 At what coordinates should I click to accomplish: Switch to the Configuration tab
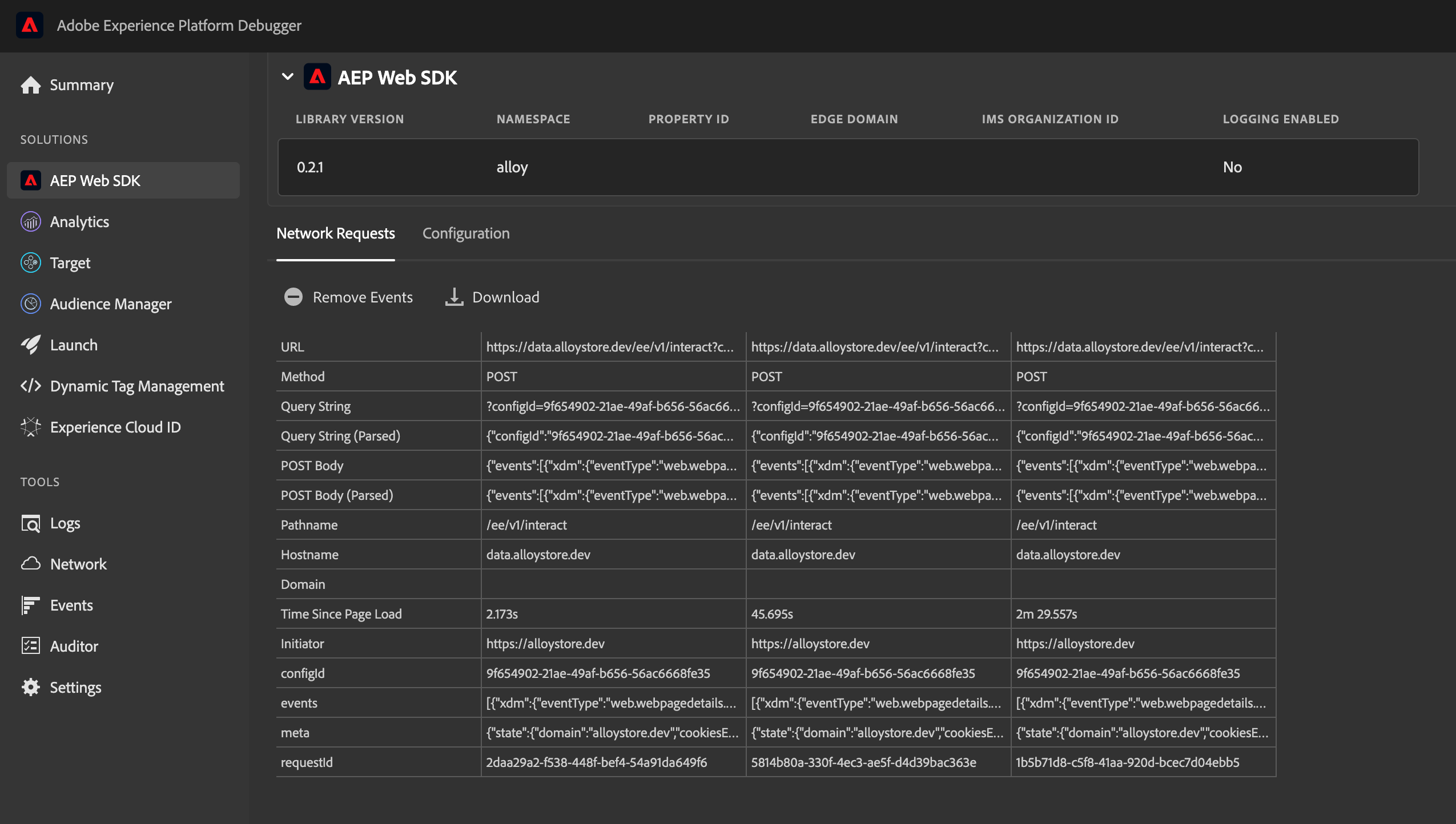coord(466,233)
